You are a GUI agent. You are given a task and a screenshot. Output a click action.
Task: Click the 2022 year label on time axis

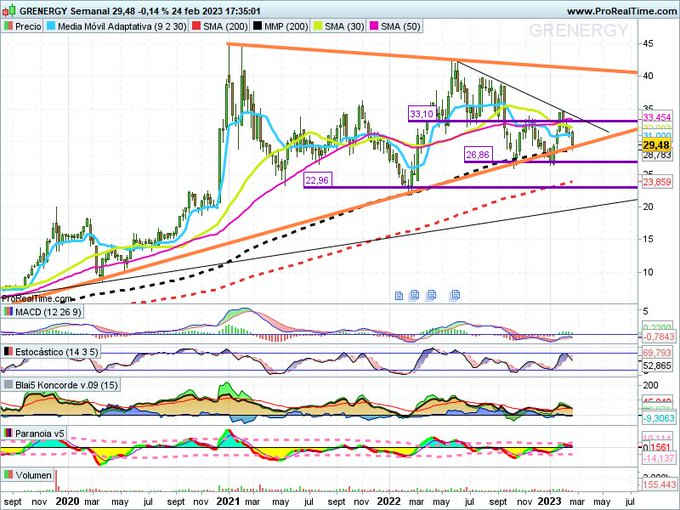(389, 501)
